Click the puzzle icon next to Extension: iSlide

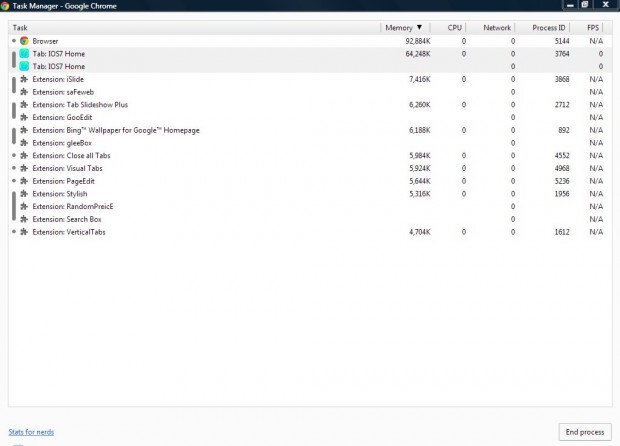(24, 79)
